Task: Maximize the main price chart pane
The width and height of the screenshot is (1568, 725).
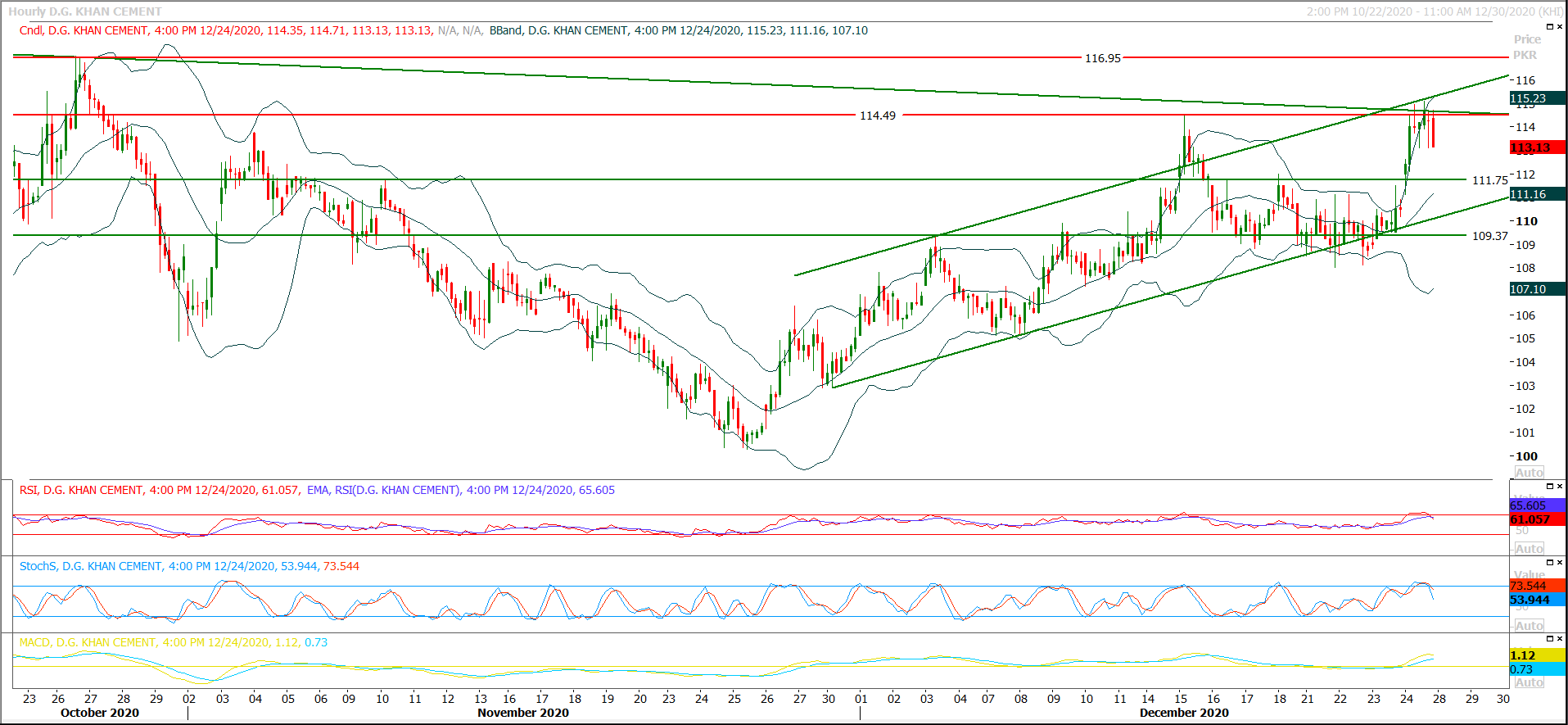Action: 1549,27
